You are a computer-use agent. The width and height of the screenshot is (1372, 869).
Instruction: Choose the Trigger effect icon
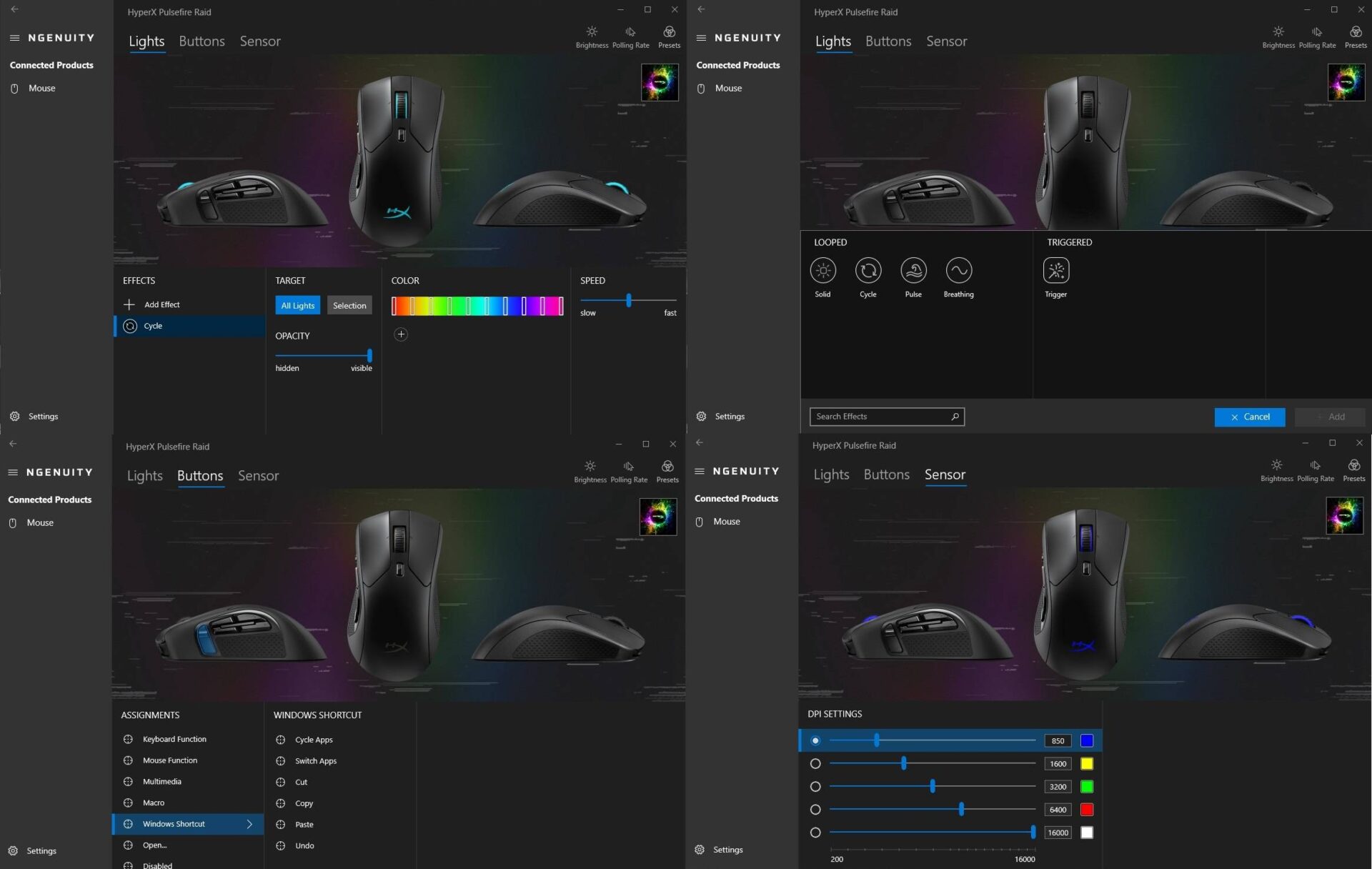coord(1056,271)
